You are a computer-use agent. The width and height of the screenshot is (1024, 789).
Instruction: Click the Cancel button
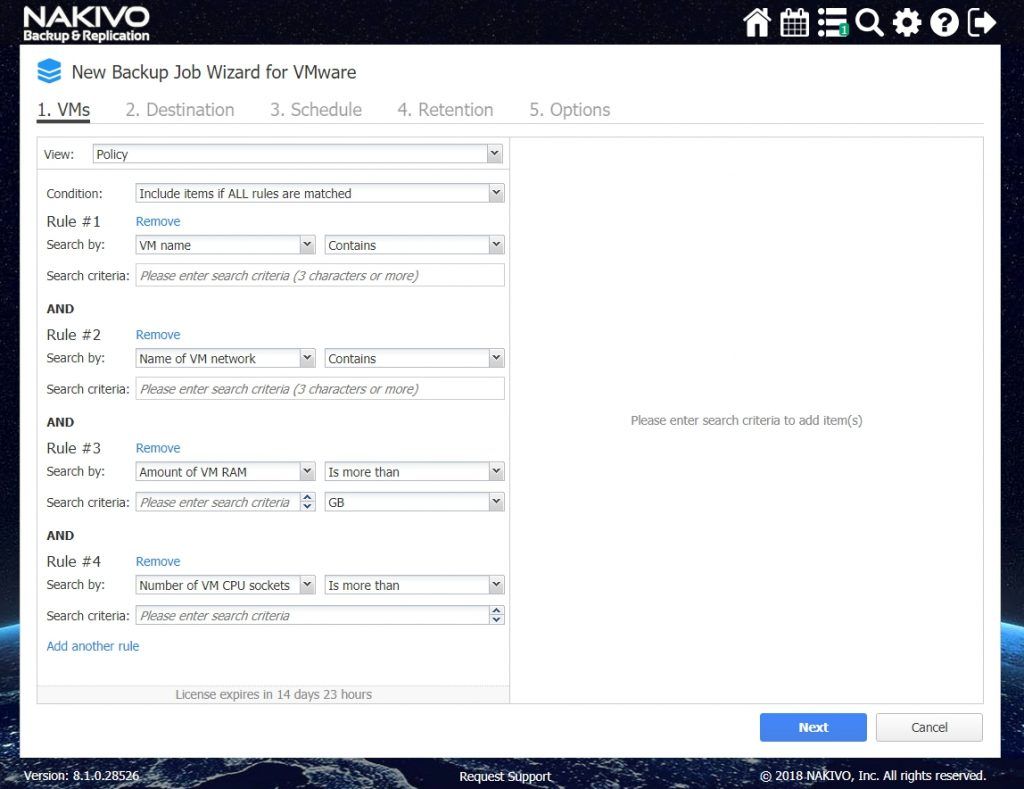pos(929,727)
